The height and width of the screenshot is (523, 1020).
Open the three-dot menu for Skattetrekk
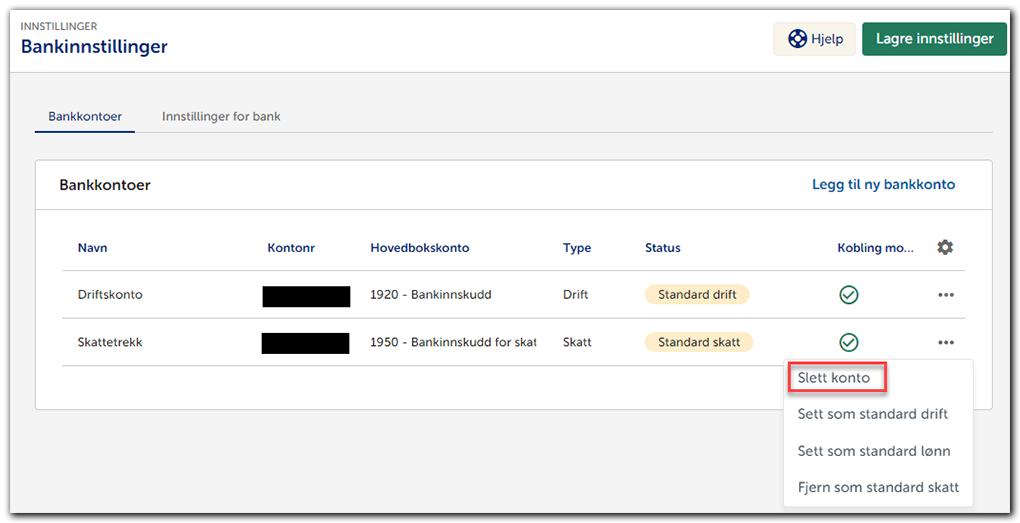click(x=946, y=343)
